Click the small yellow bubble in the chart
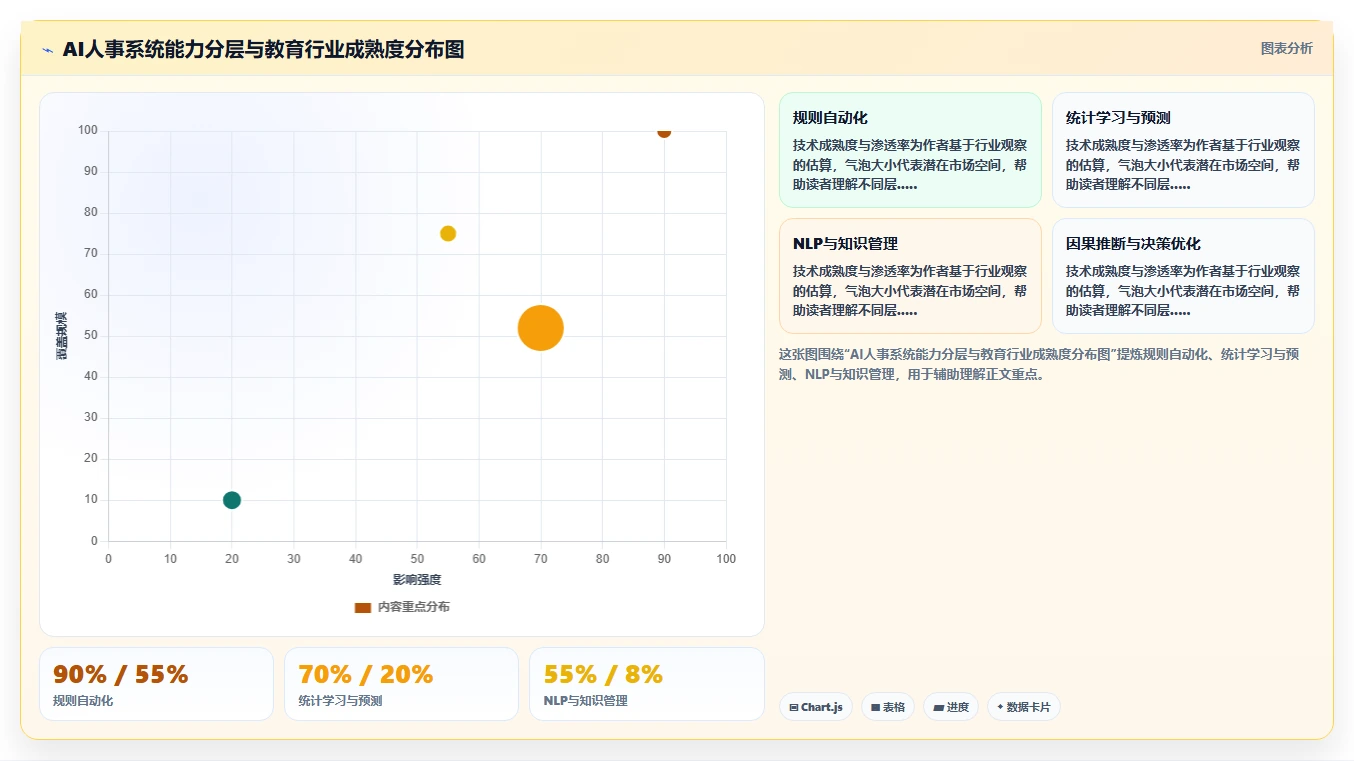This screenshot has width=1354, height=761. [448, 233]
